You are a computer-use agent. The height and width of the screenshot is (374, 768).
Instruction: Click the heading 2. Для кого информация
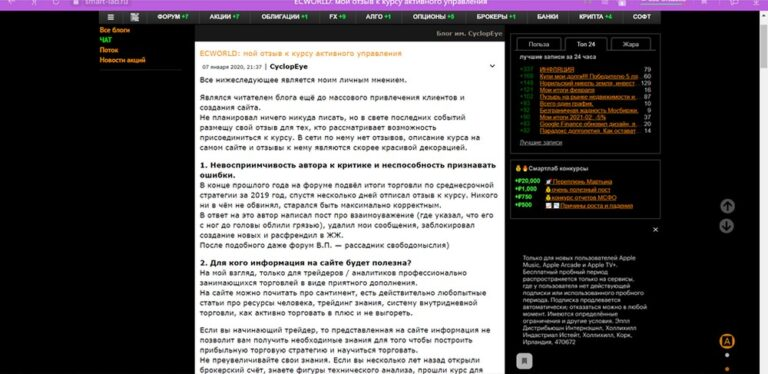306,262
